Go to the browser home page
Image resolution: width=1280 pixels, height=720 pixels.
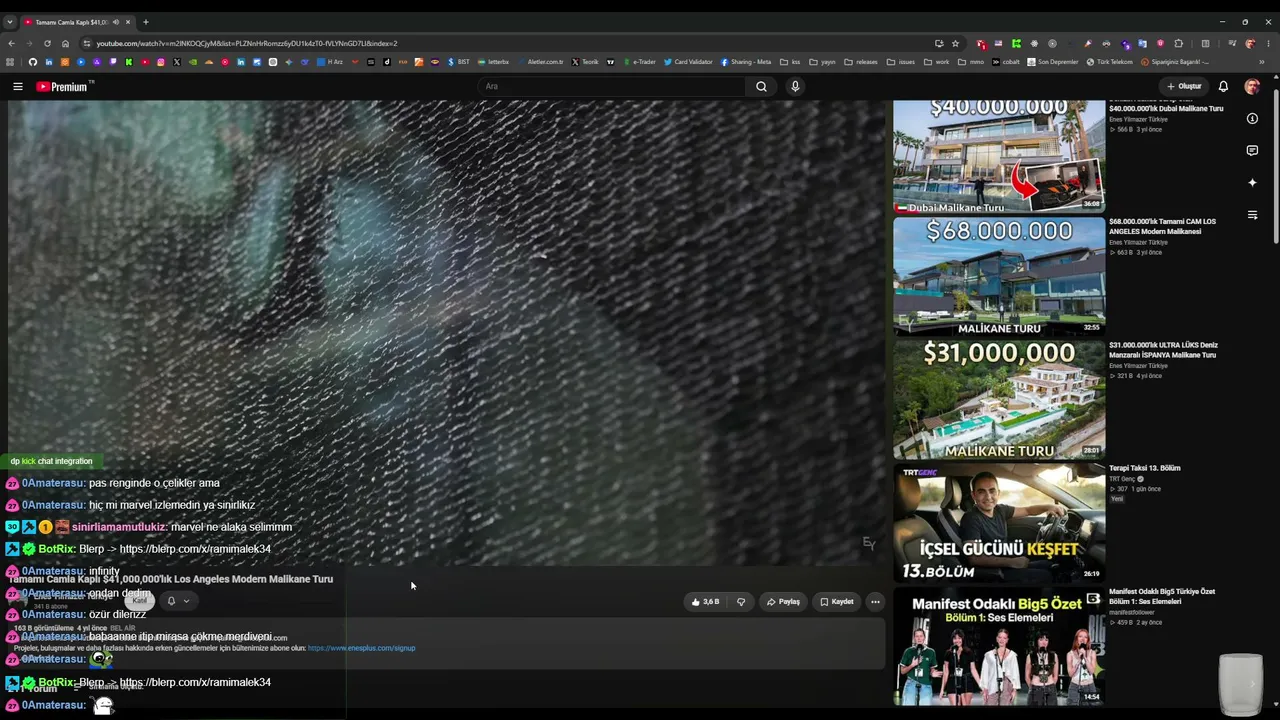[65, 43]
